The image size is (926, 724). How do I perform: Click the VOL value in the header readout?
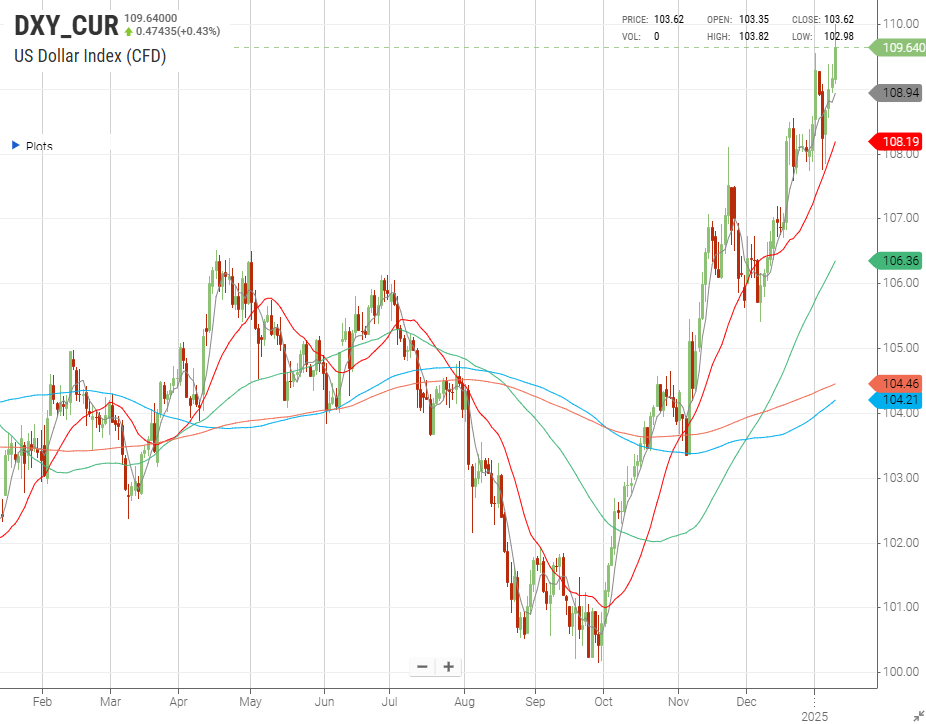click(x=657, y=36)
